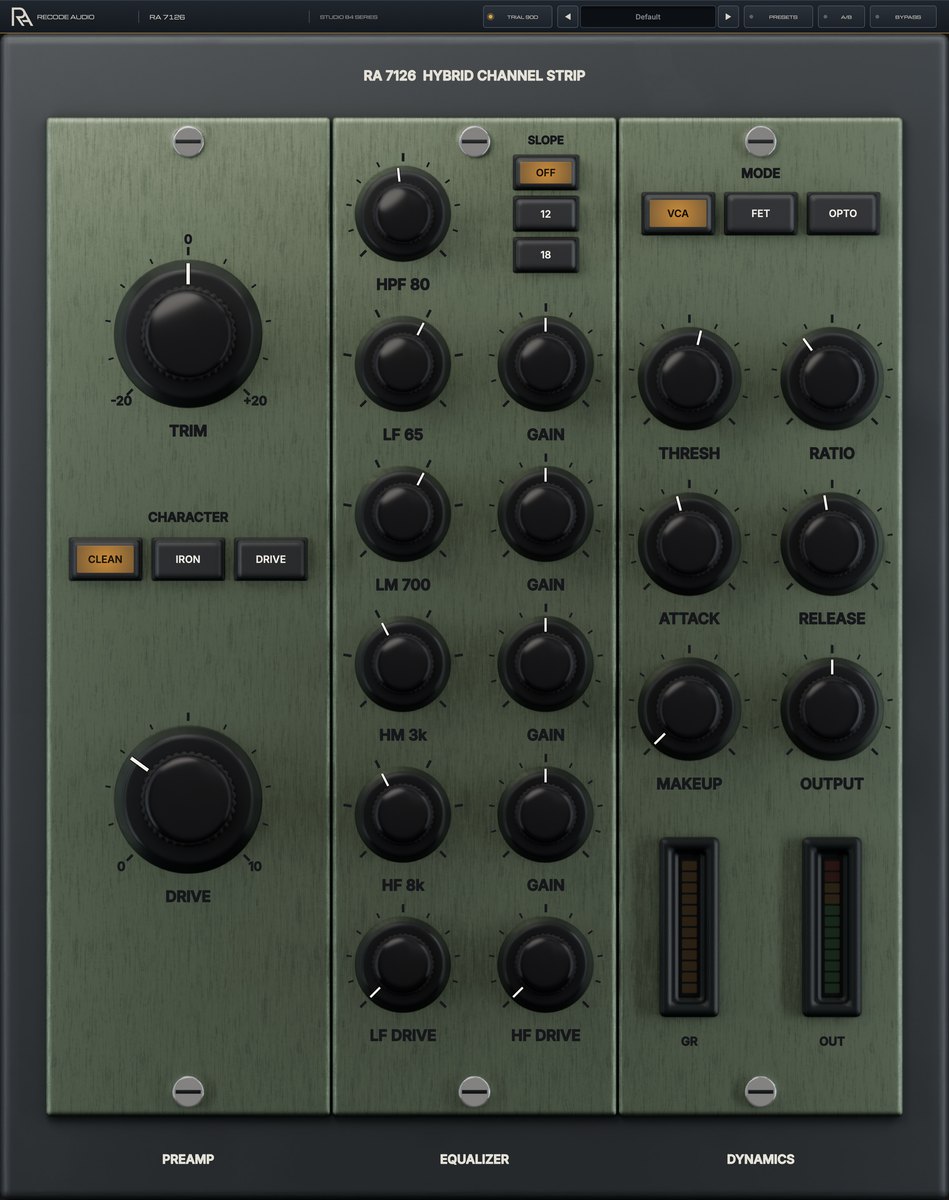Click the RATIO knob
This screenshot has width=949, height=1200.
(832, 378)
